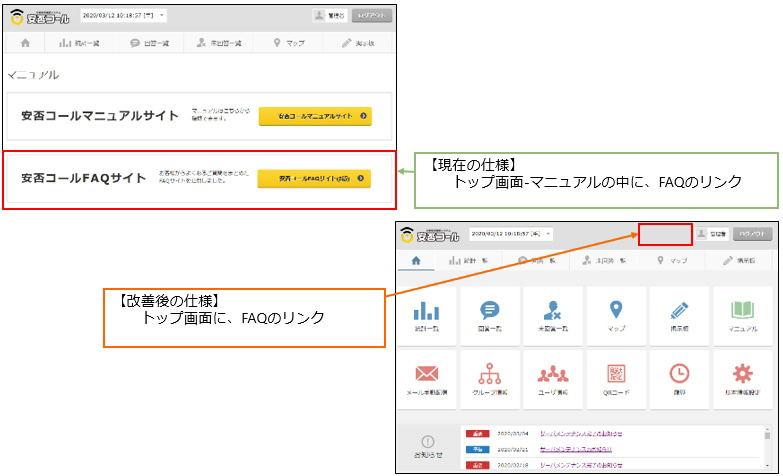Click 安否コールFAQサイト heading text
The height and width of the screenshot is (476, 783).
pos(83,178)
